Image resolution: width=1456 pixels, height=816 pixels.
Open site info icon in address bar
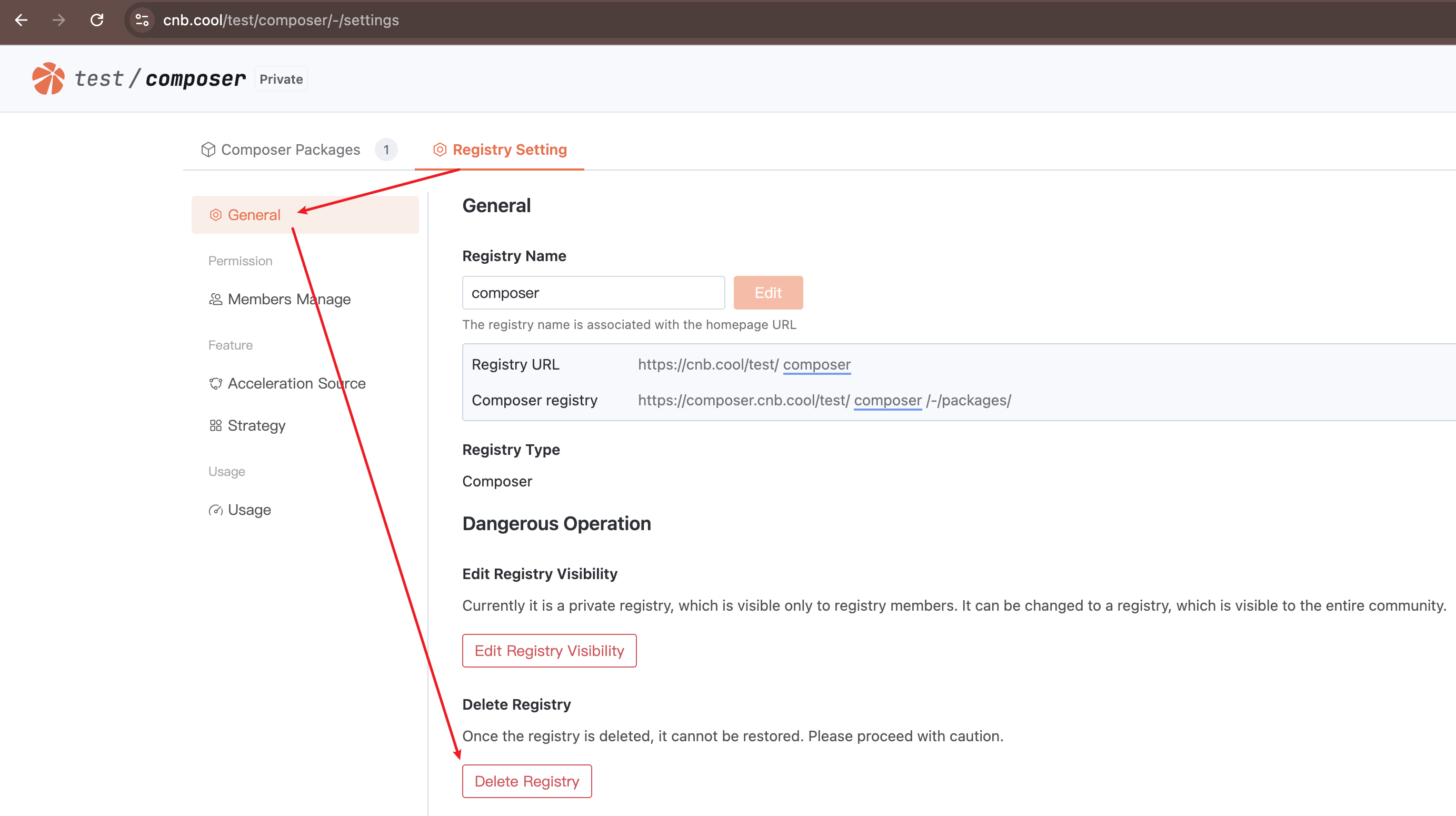pos(142,21)
